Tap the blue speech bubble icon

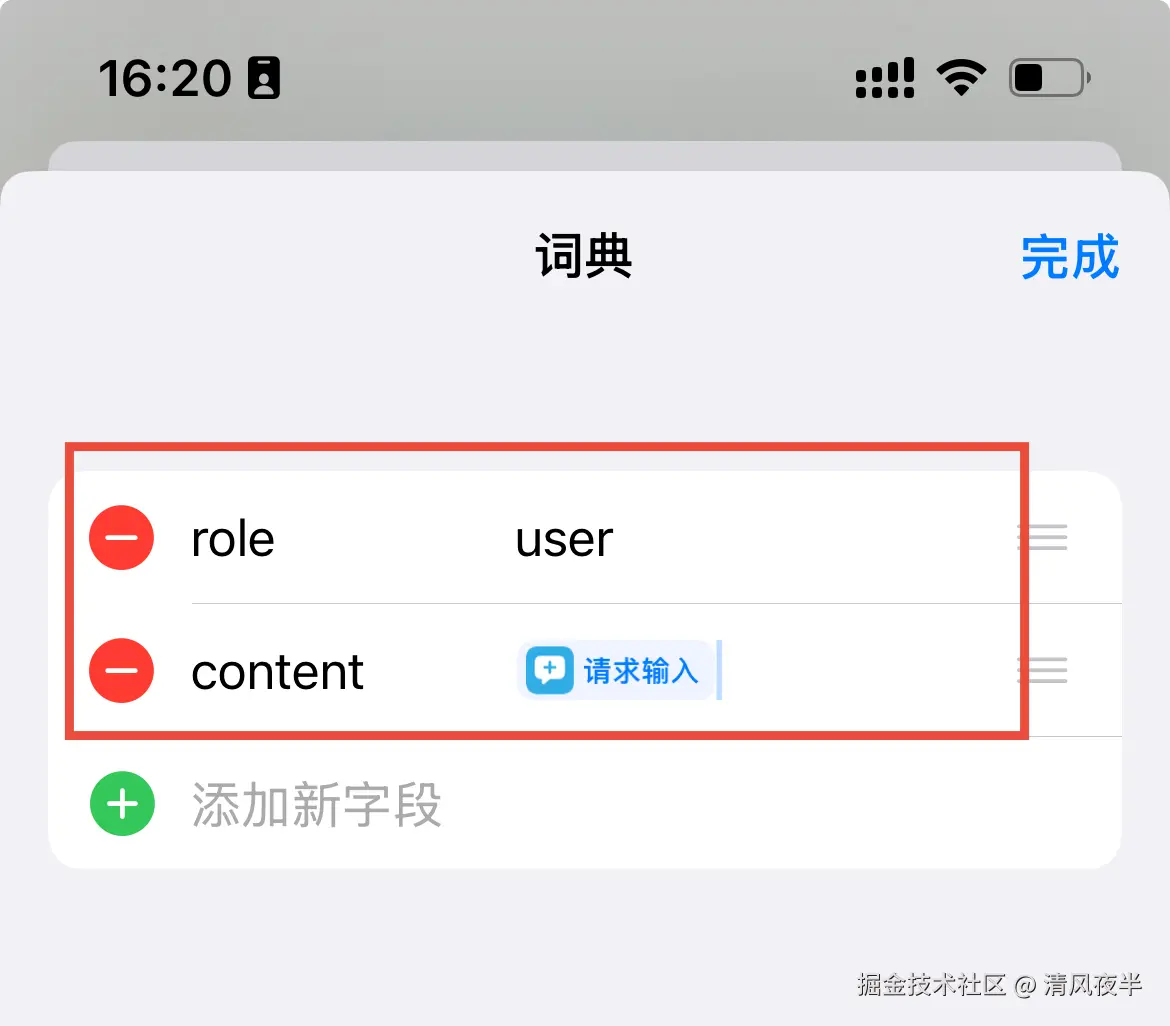coord(550,670)
